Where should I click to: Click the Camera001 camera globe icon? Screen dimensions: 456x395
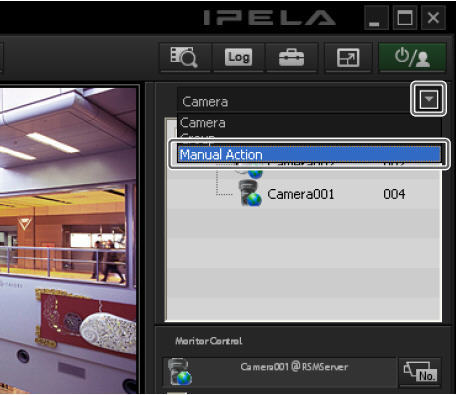[x=251, y=193]
